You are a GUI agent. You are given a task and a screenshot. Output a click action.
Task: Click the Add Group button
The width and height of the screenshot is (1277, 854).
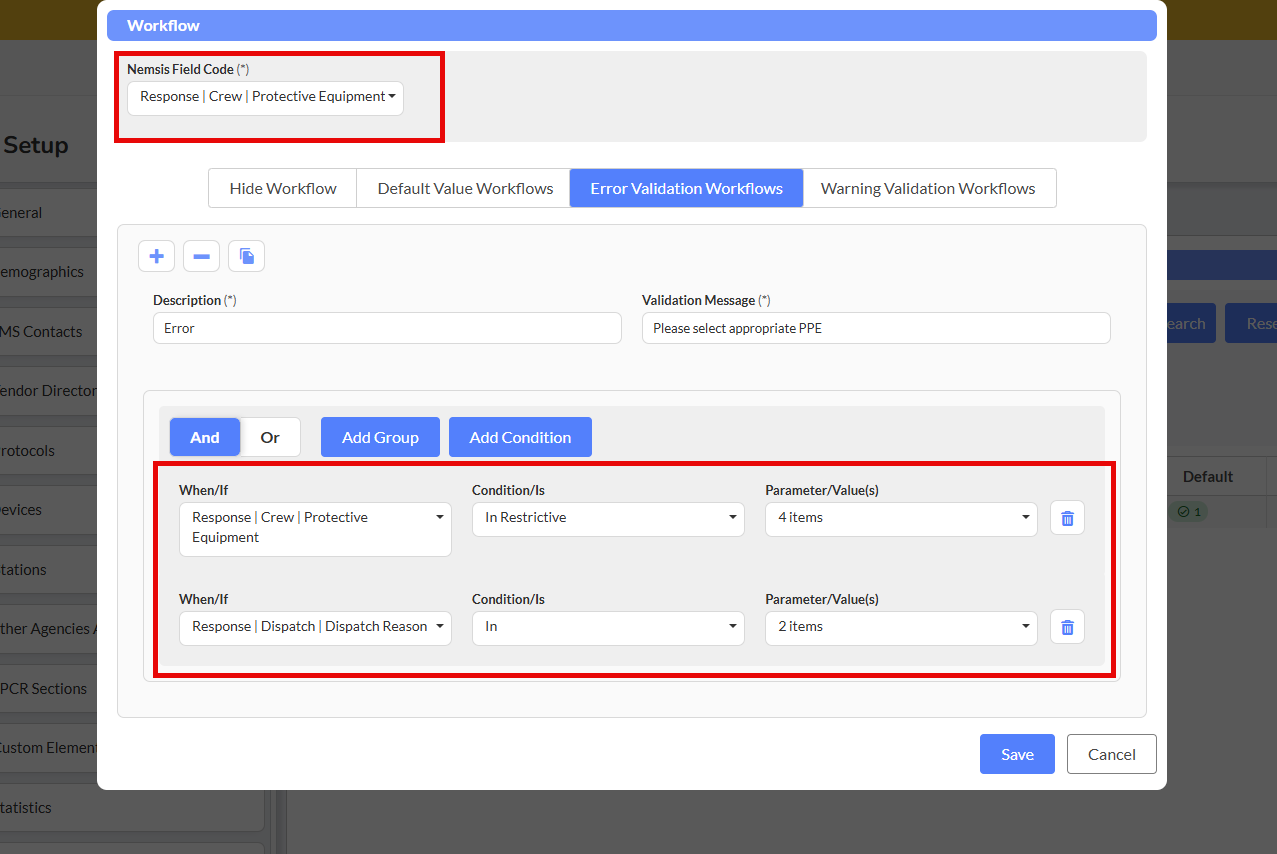point(380,437)
